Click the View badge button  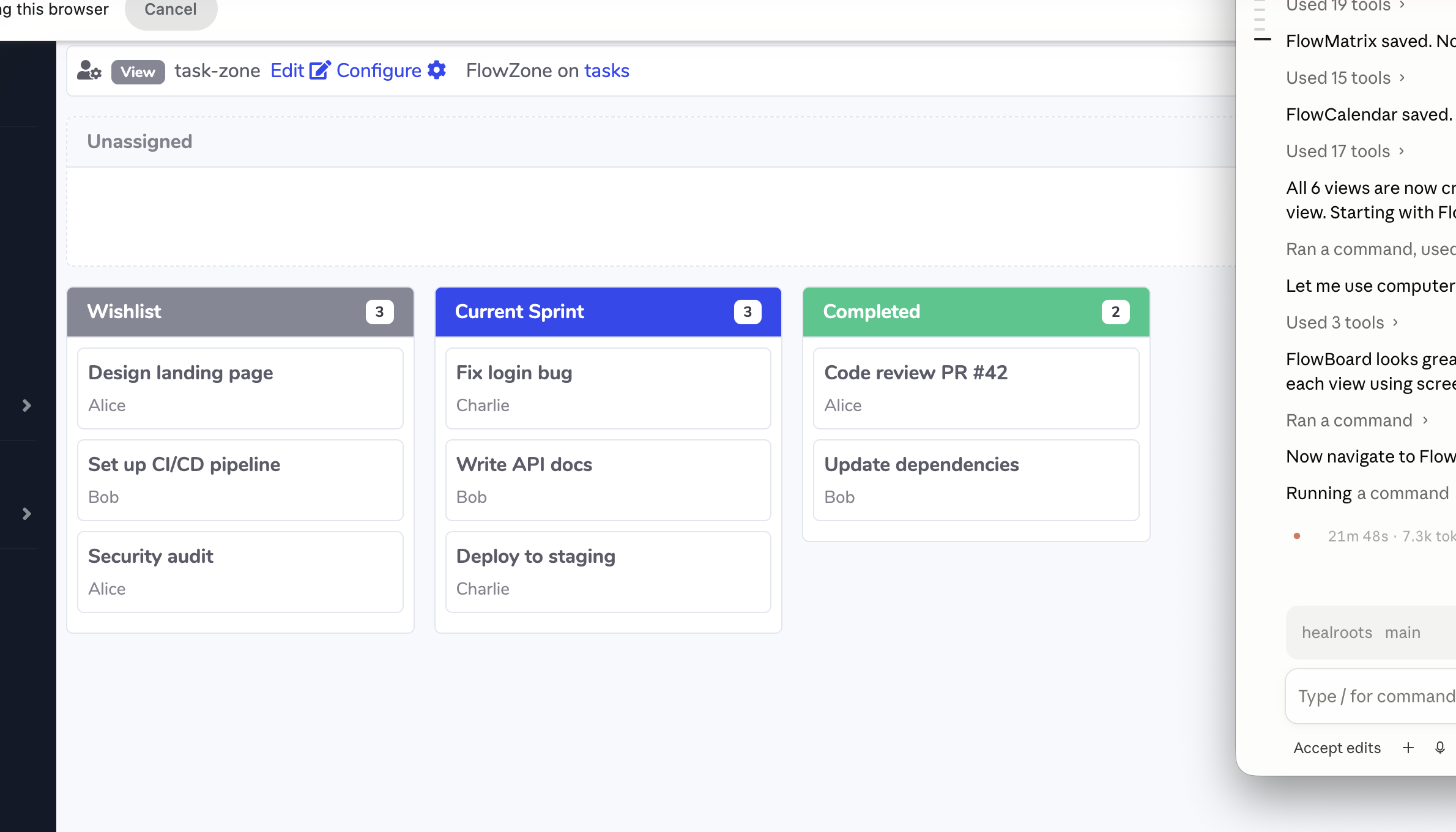click(138, 72)
